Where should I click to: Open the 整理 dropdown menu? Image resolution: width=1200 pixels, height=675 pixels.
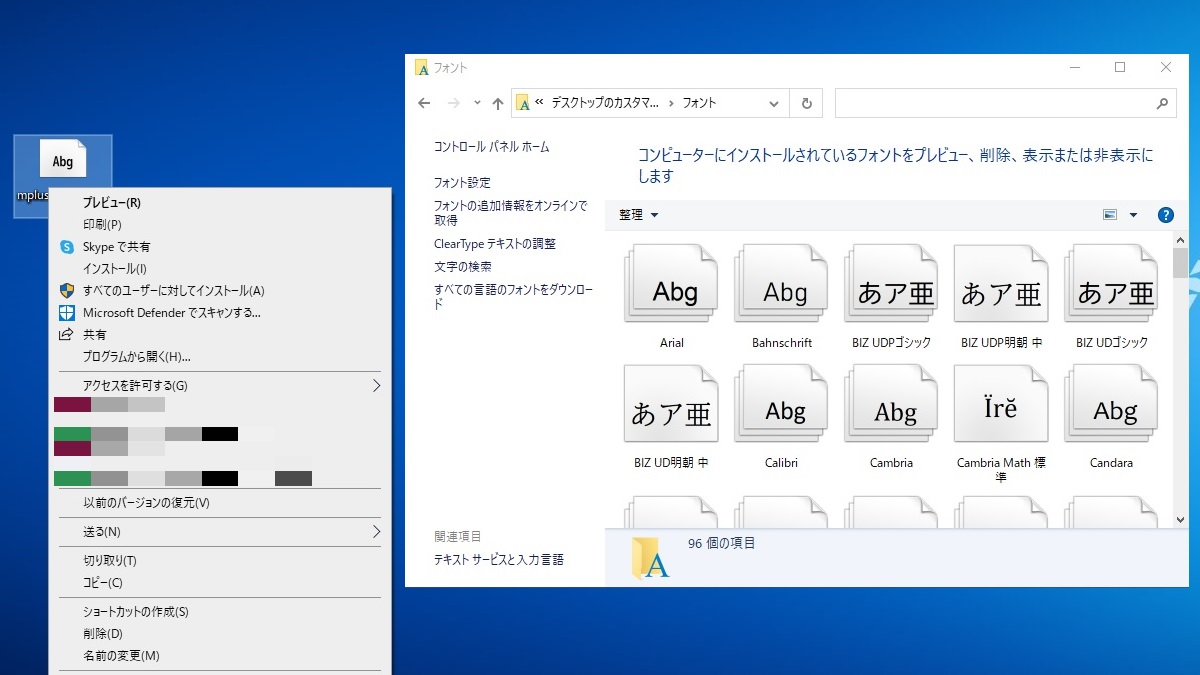pos(639,215)
